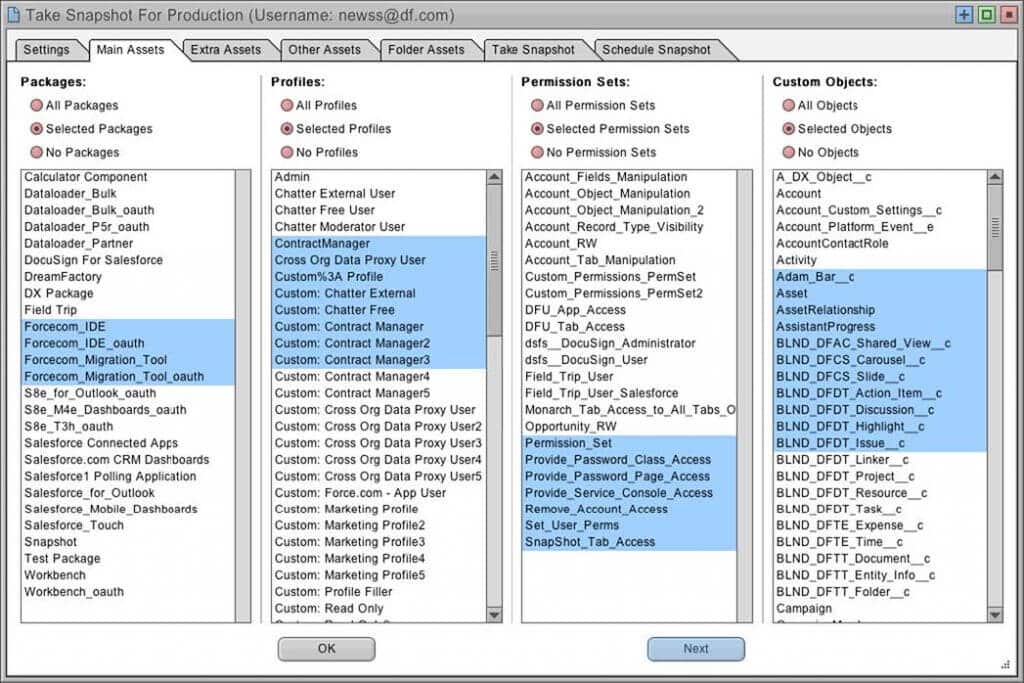Click the Custom Objects scrollbar thumb
1024x683 pixels.
[995, 227]
